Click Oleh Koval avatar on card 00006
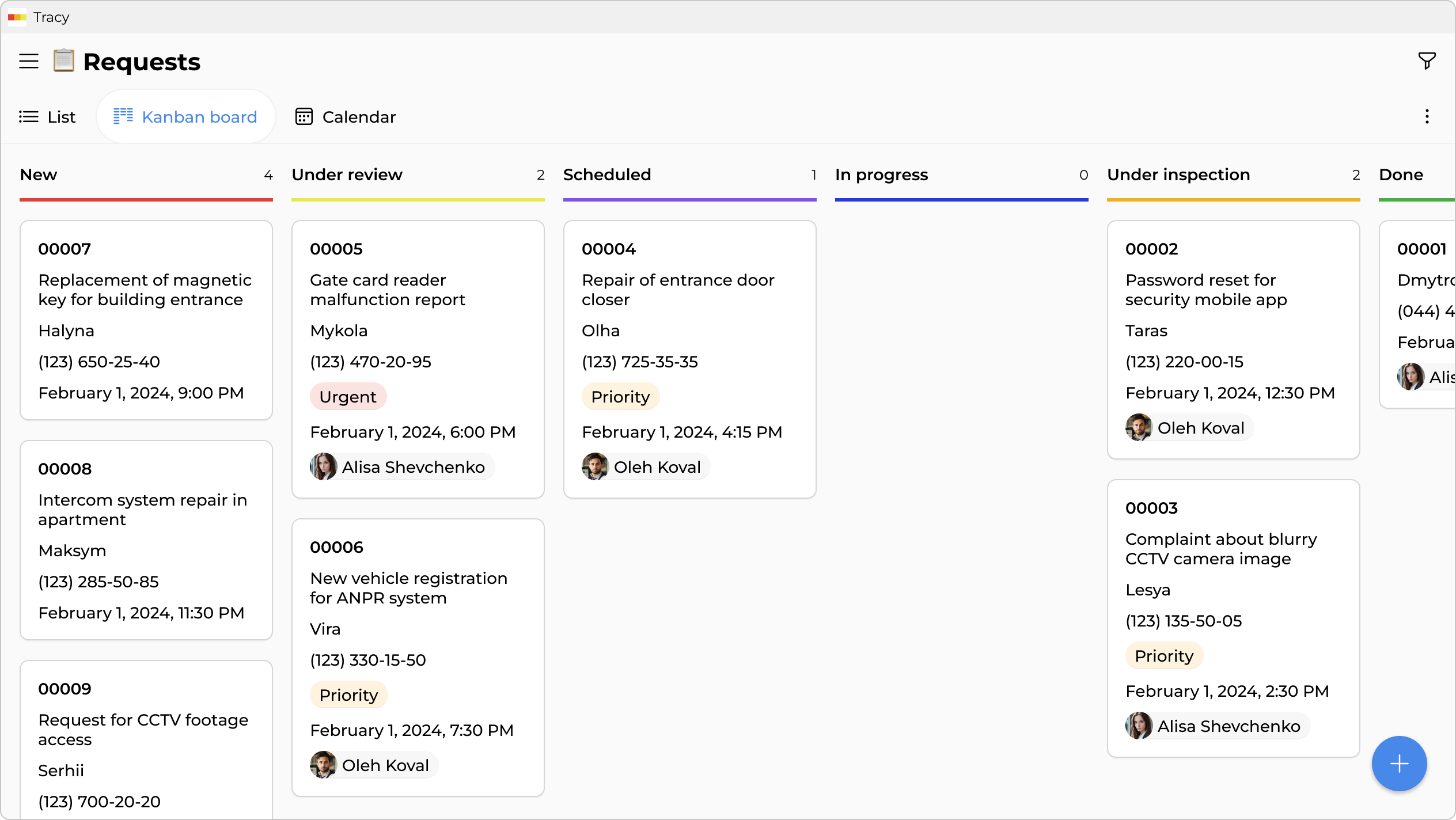 (324, 765)
